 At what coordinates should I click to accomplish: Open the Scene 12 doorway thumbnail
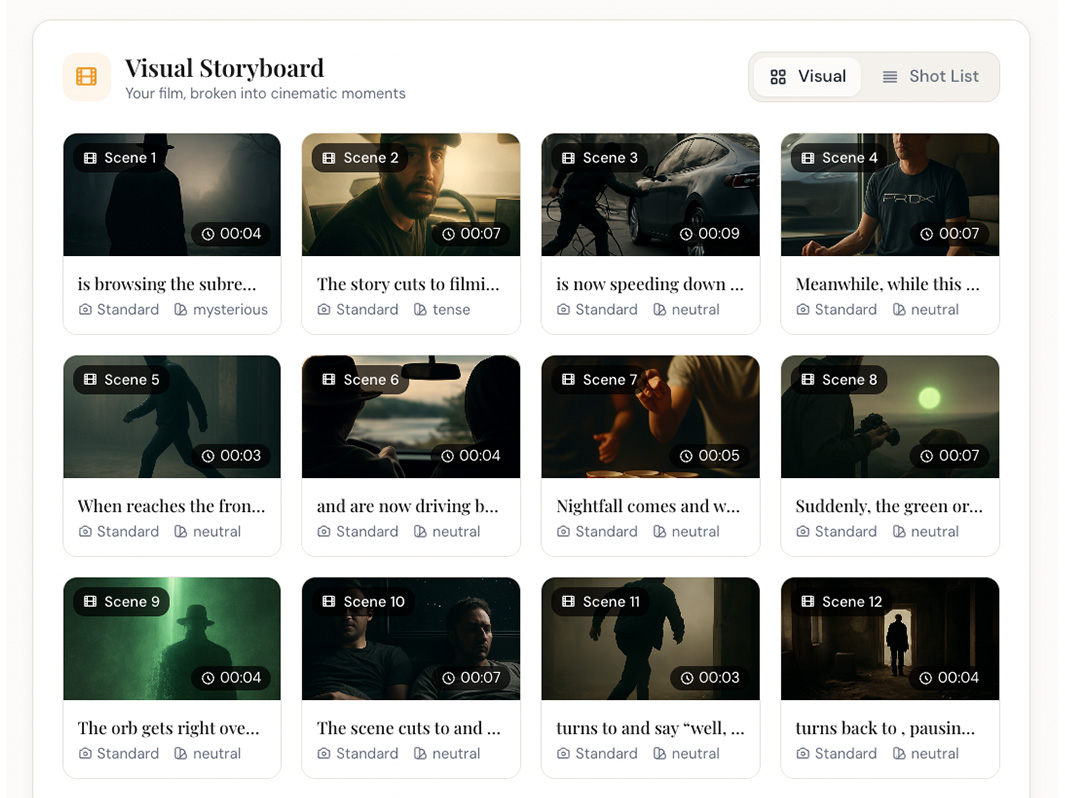click(x=889, y=640)
